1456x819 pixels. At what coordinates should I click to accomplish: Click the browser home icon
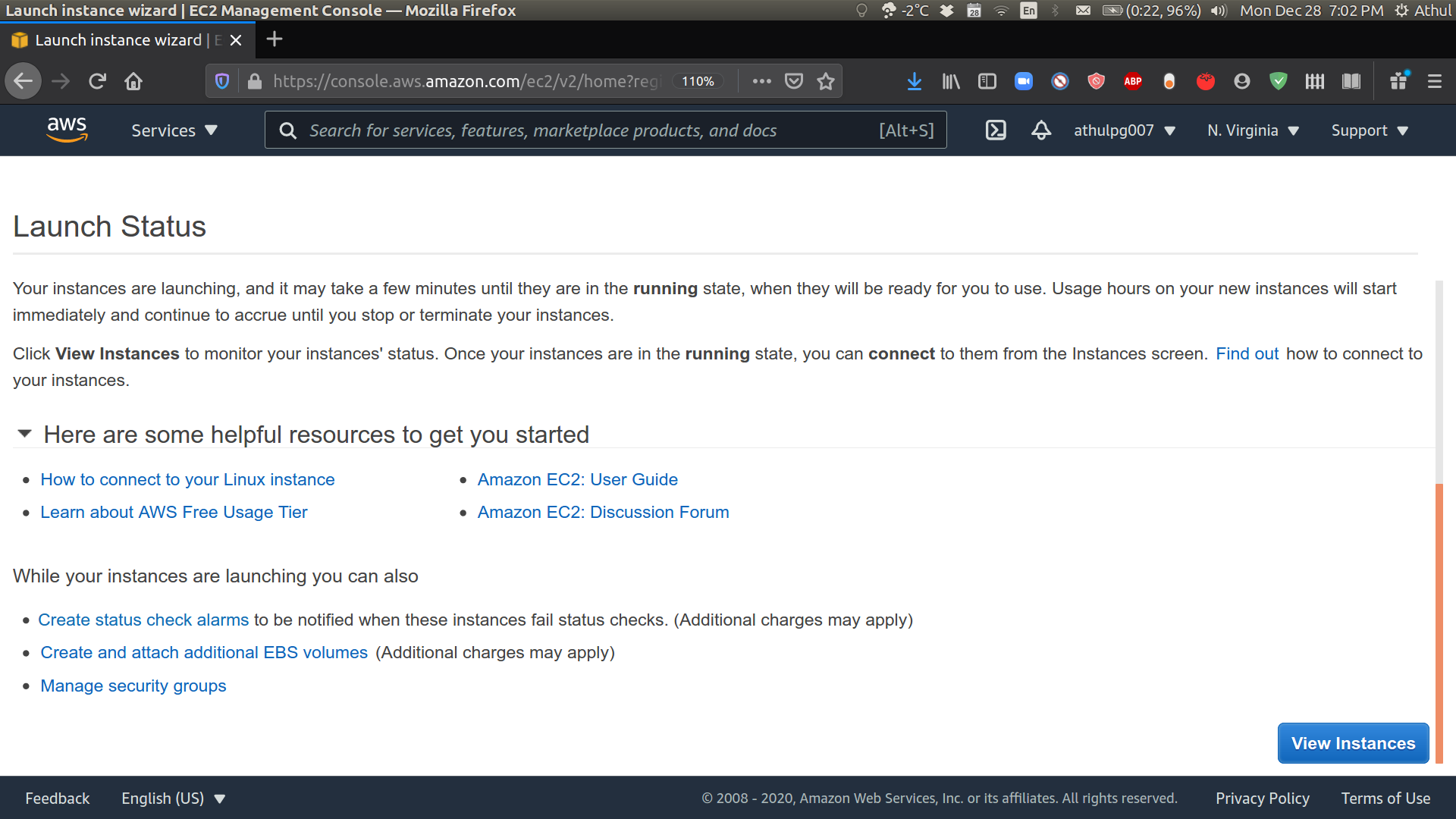coord(136,81)
